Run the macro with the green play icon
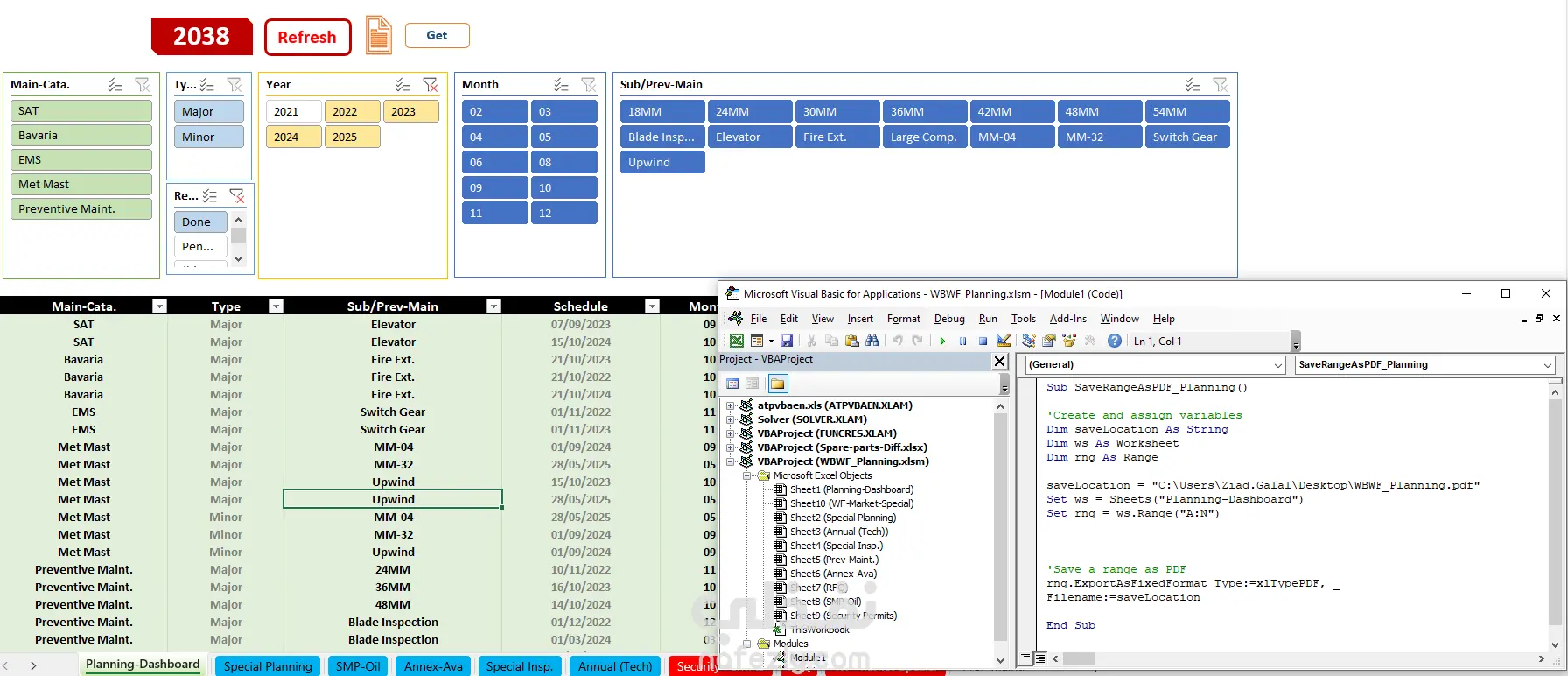1568x676 pixels. pyautogui.click(x=942, y=342)
